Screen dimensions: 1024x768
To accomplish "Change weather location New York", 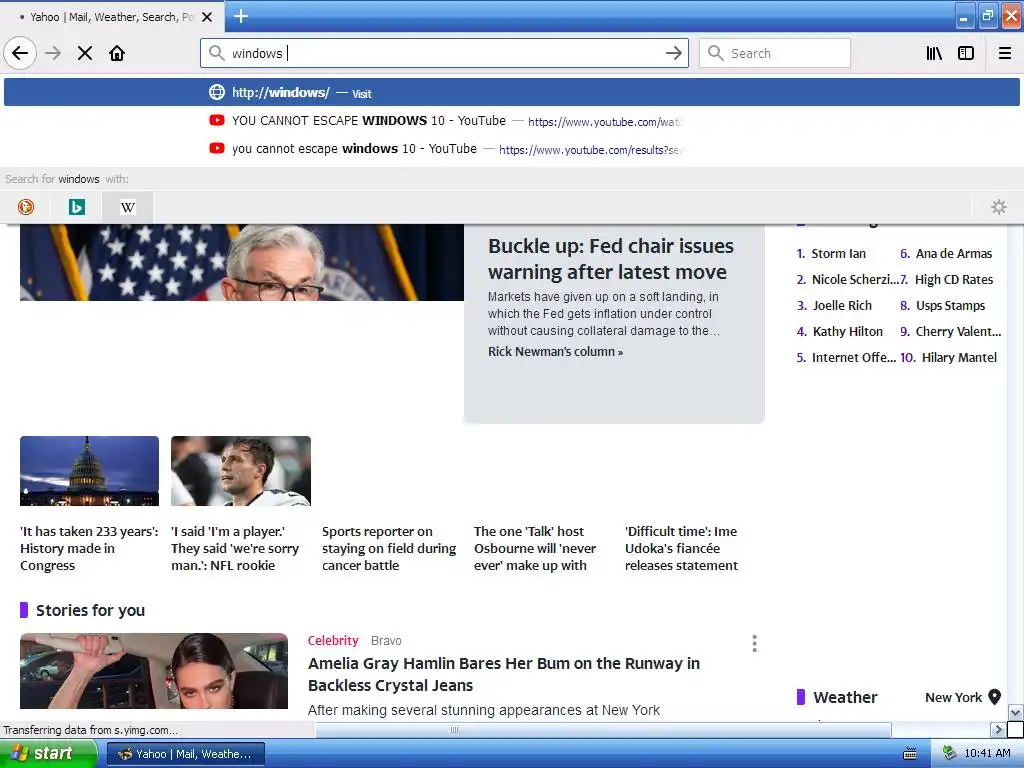I will point(953,697).
